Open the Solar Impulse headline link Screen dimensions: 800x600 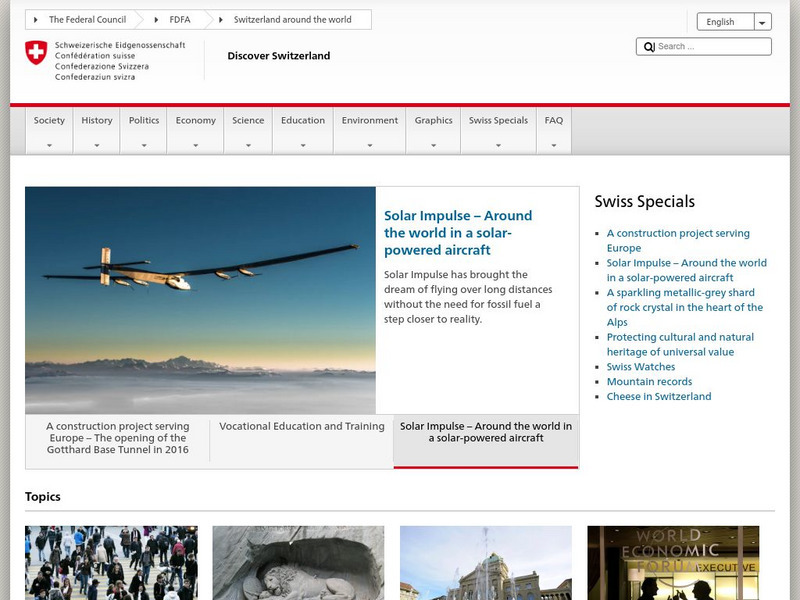pos(458,233)
